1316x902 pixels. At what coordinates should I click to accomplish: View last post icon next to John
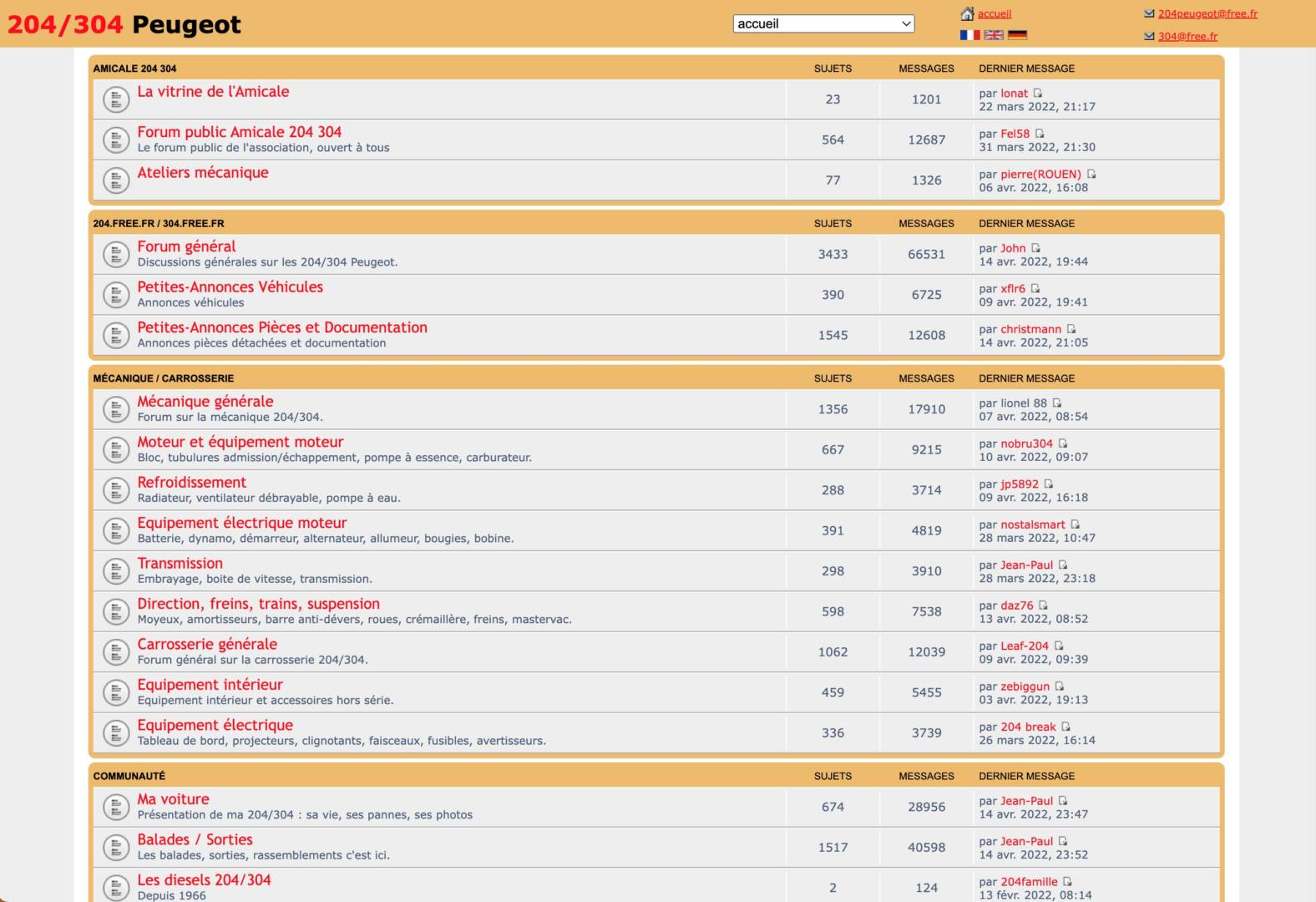pos(1035,248)
